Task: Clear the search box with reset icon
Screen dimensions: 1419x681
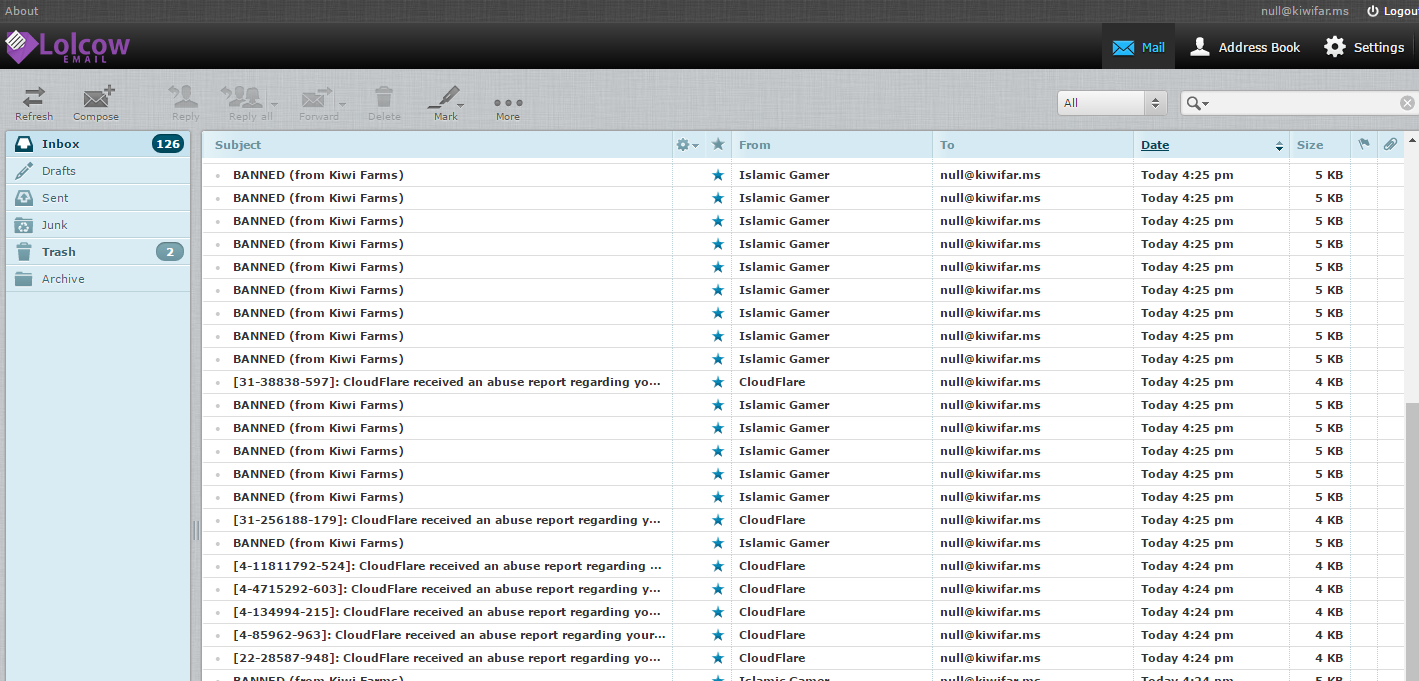Action: pyautogui.click(x=1407, y=103)
